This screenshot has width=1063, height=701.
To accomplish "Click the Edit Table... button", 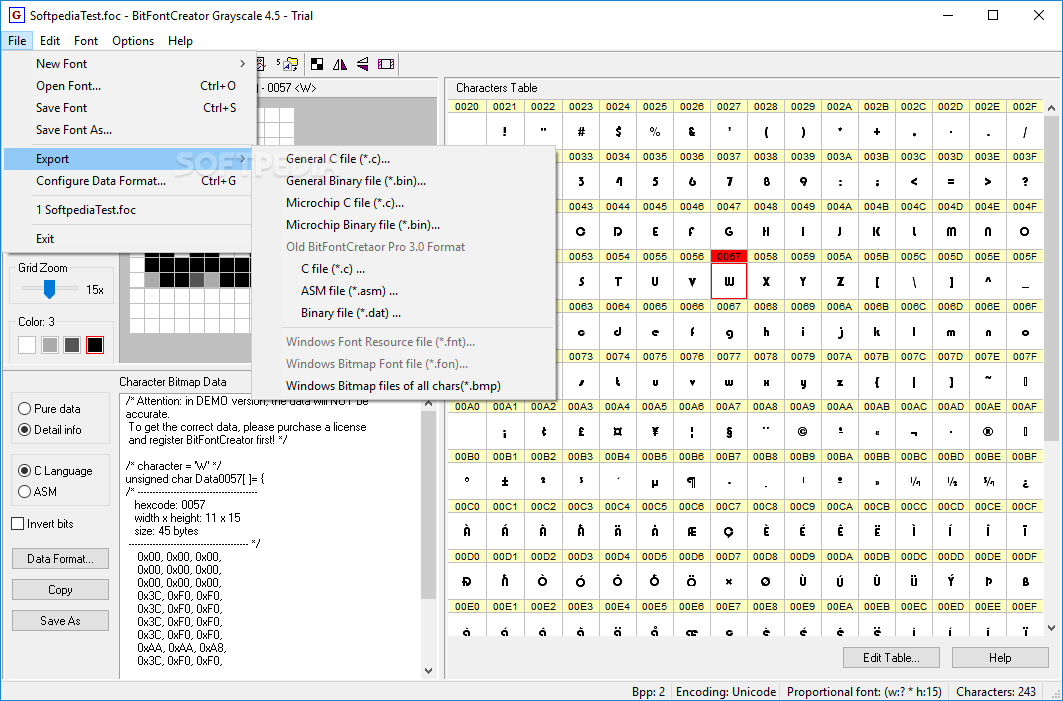I will point(891,658).
